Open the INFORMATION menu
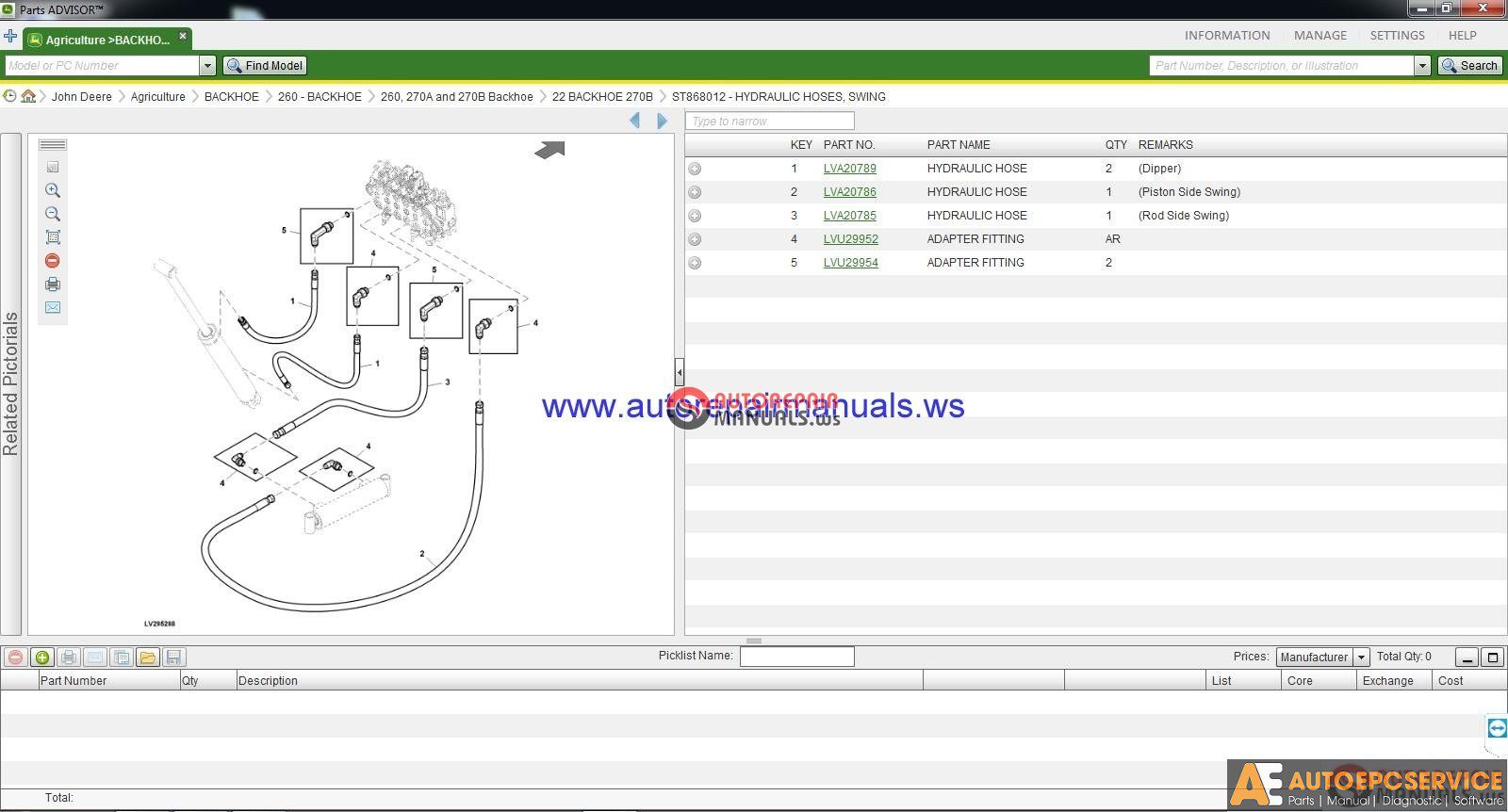Image resolution: width=1508 pixels, height=812 pixels. (x=1227, y=36)
